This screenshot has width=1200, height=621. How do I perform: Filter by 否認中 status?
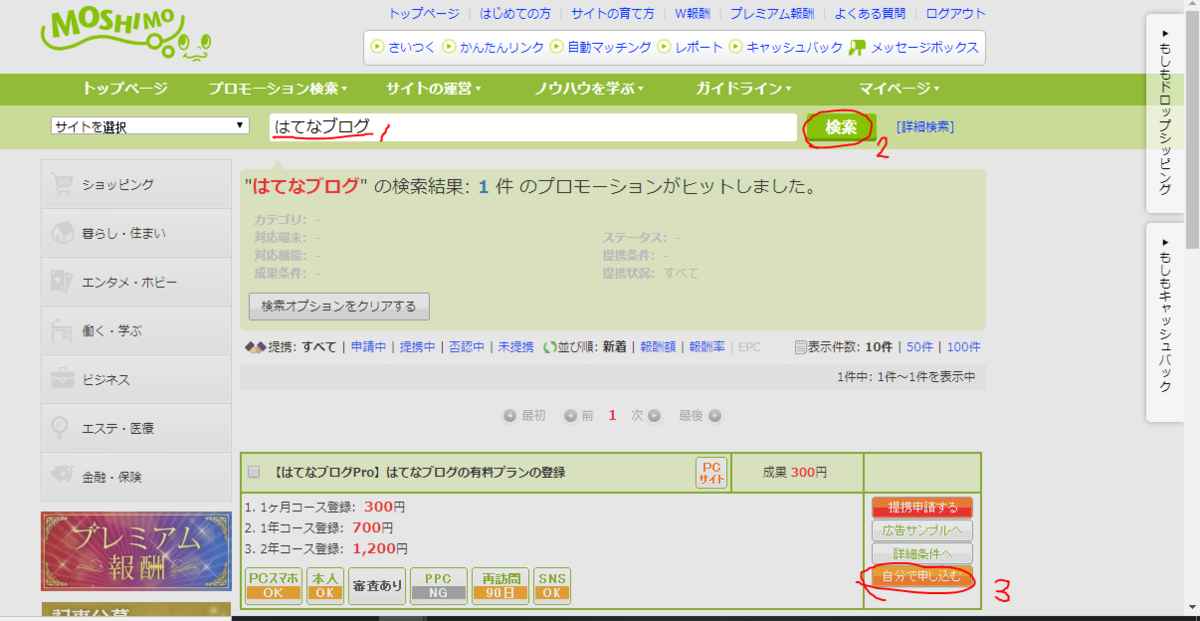[x=466, y=347]
